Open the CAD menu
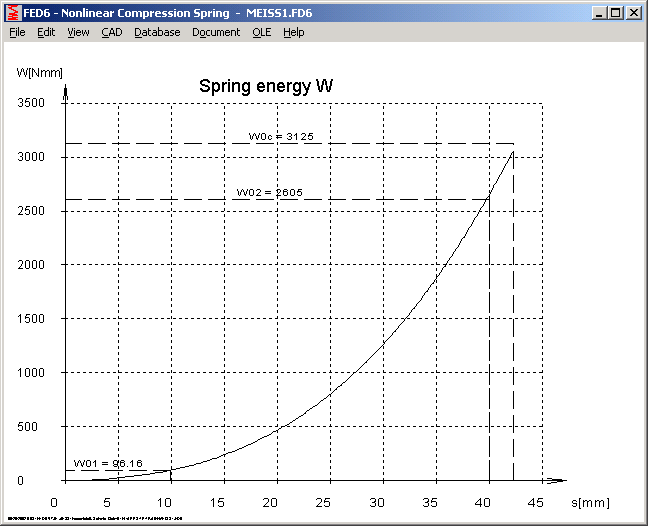The image size is (648, 526). 112,32
